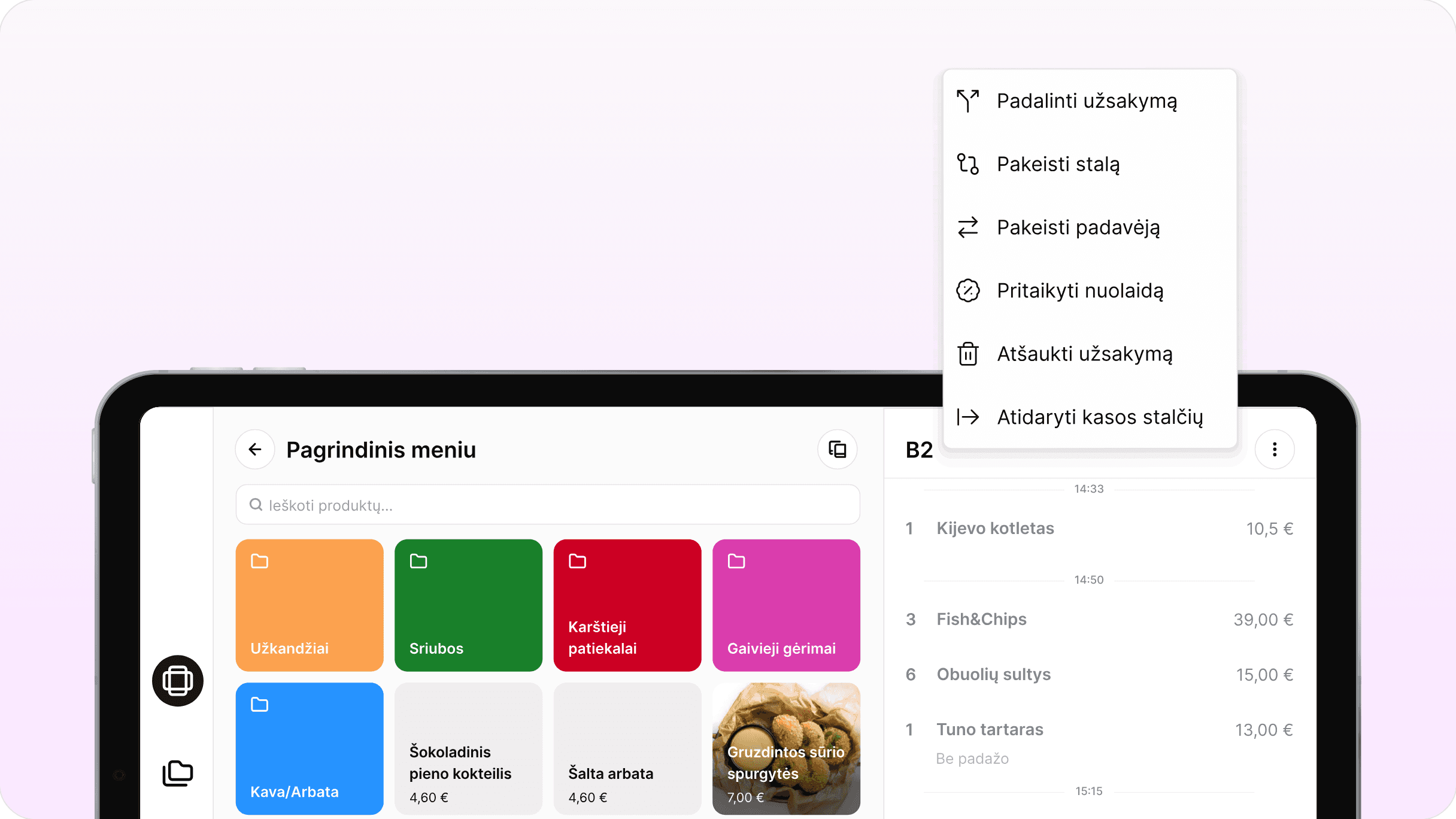Open the three-dot options menu for table B2
Viewport: 1456px width, 819px height.
(x=1275, y=450)
